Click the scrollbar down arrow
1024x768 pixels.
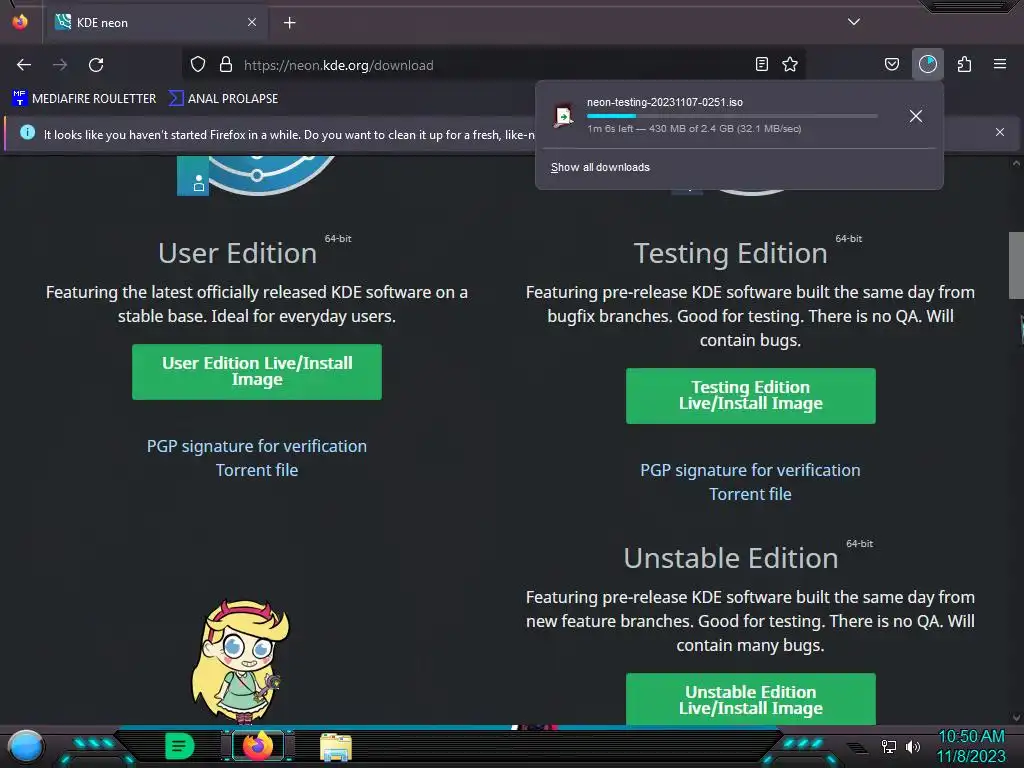pyautogui.click(x=1016, y=718)
